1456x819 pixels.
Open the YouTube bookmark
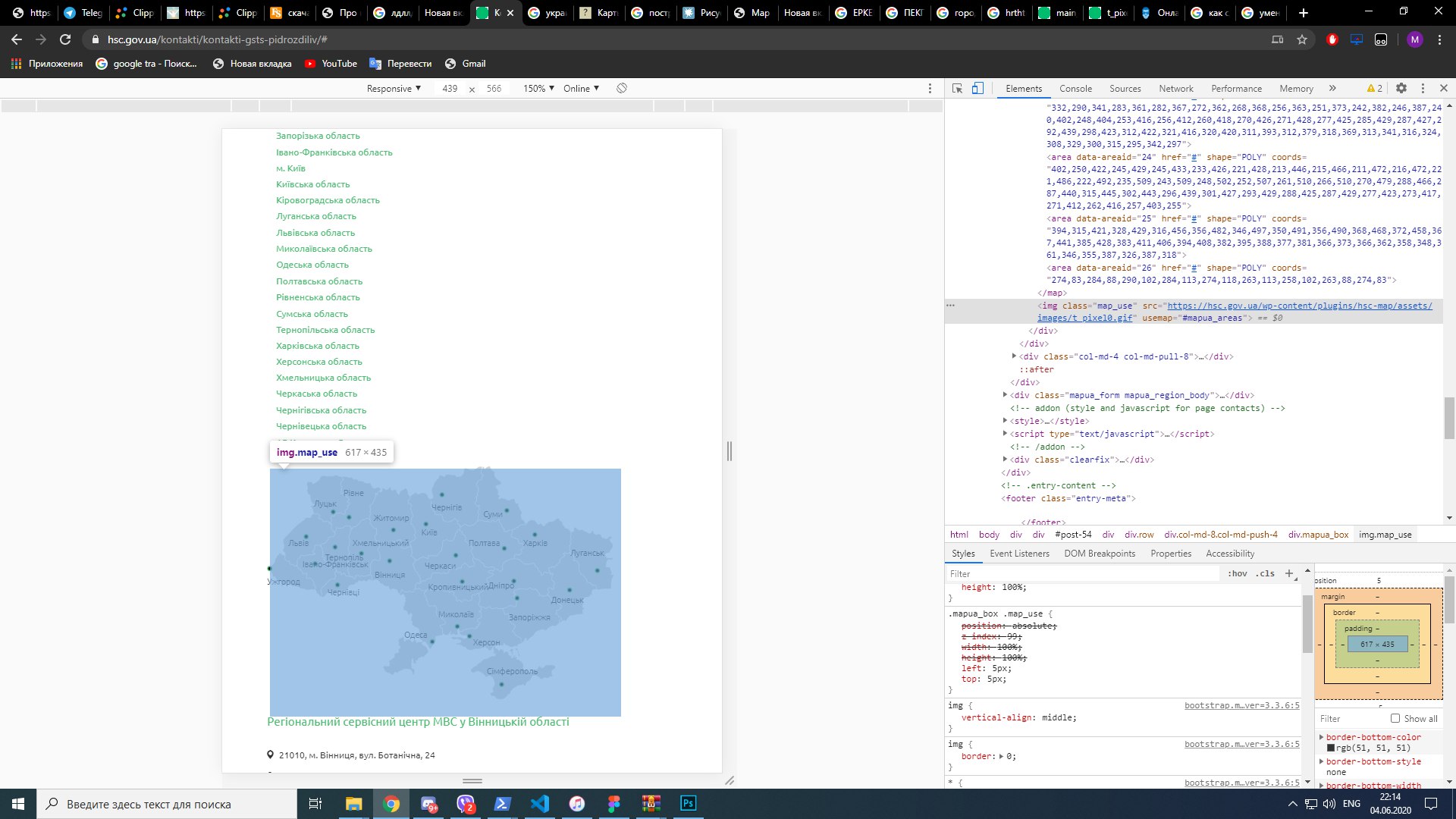pos(331,64)
